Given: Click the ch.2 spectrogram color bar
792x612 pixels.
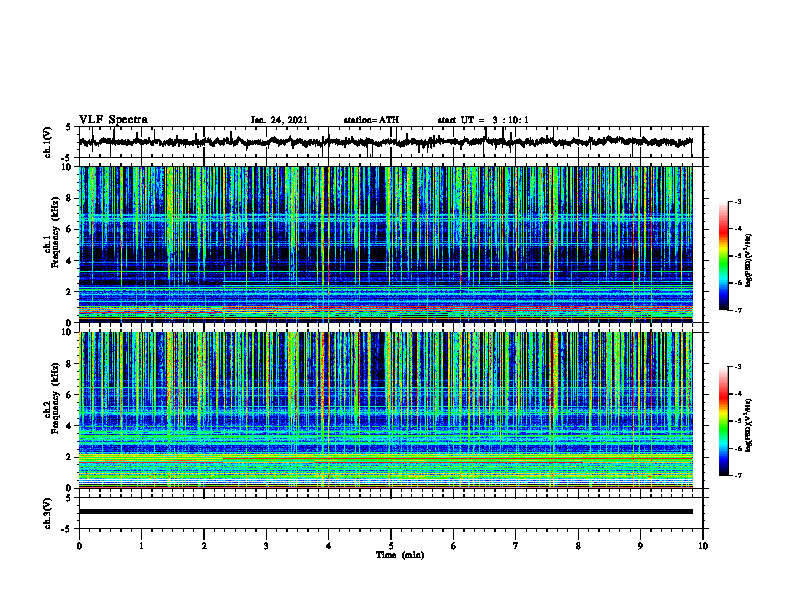Looking at the screenshot, I should coord(724,421).
